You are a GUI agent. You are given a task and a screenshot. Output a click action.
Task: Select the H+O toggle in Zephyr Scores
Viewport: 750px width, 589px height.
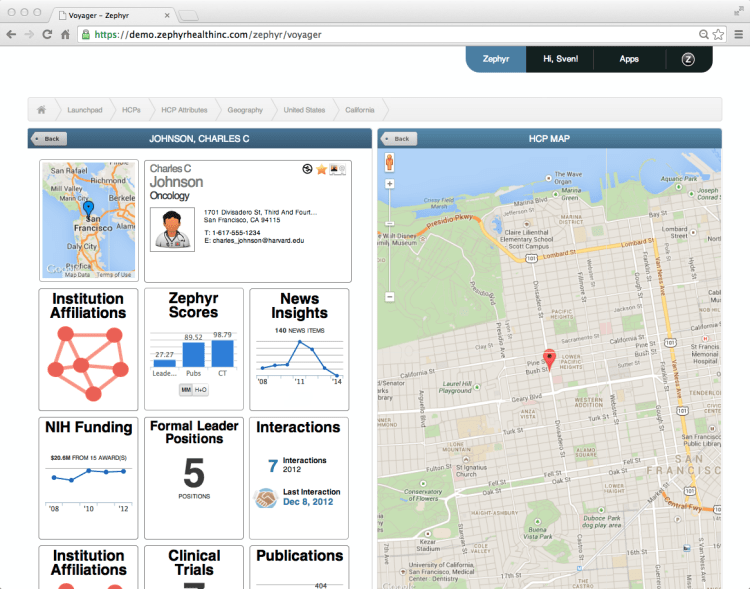[201, 390]
